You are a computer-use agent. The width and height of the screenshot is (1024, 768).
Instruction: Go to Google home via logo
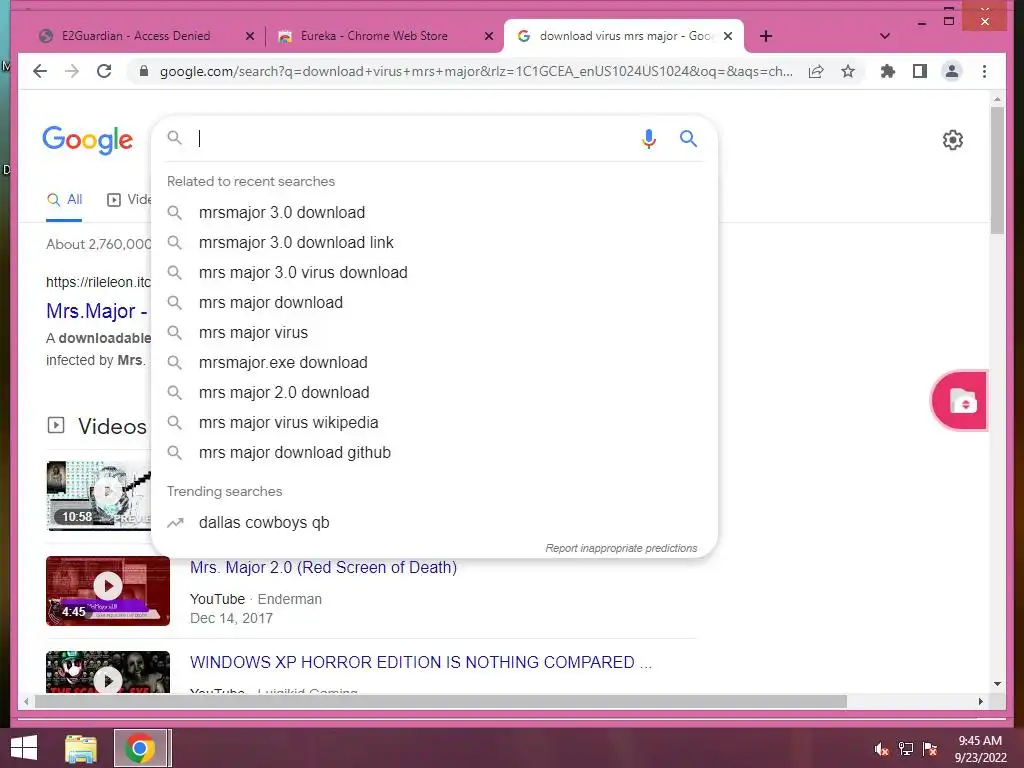(x=88, y=140)
